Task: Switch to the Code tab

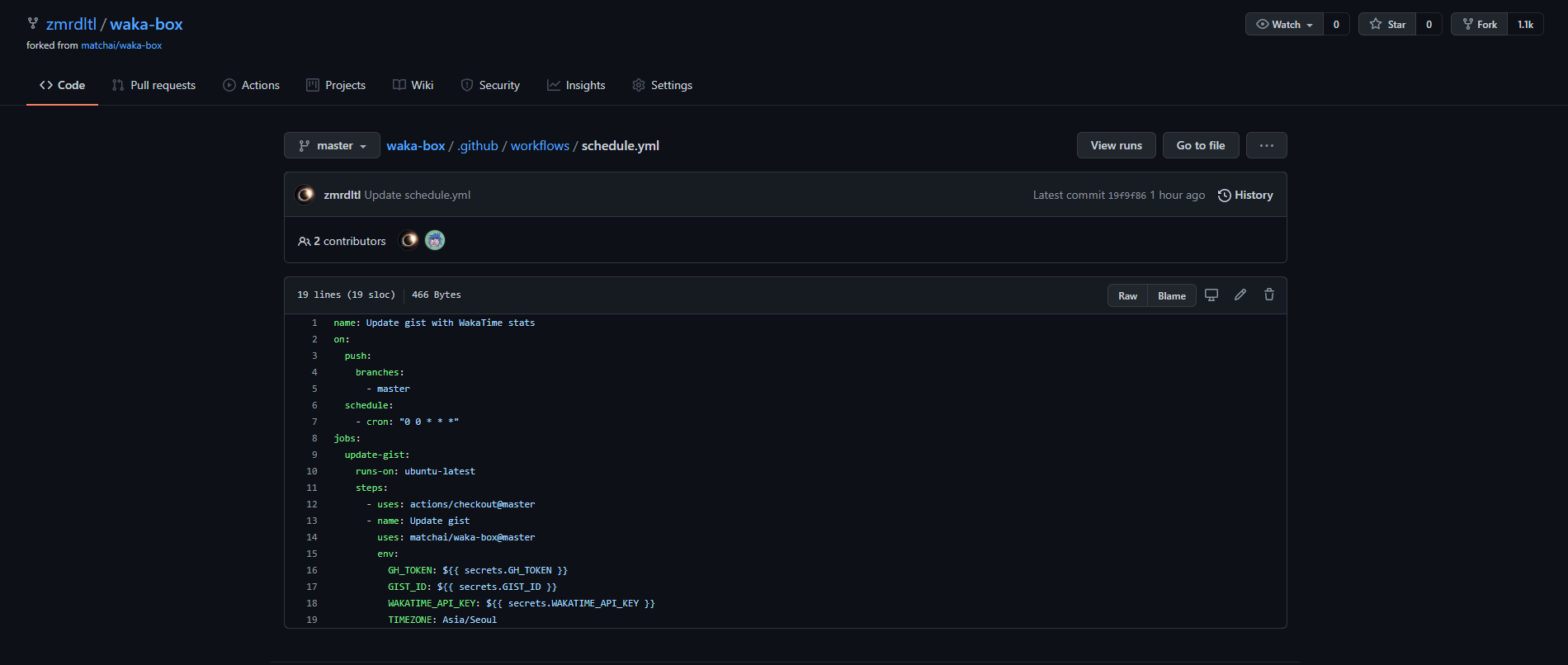Action: click(x=62, y=85)
